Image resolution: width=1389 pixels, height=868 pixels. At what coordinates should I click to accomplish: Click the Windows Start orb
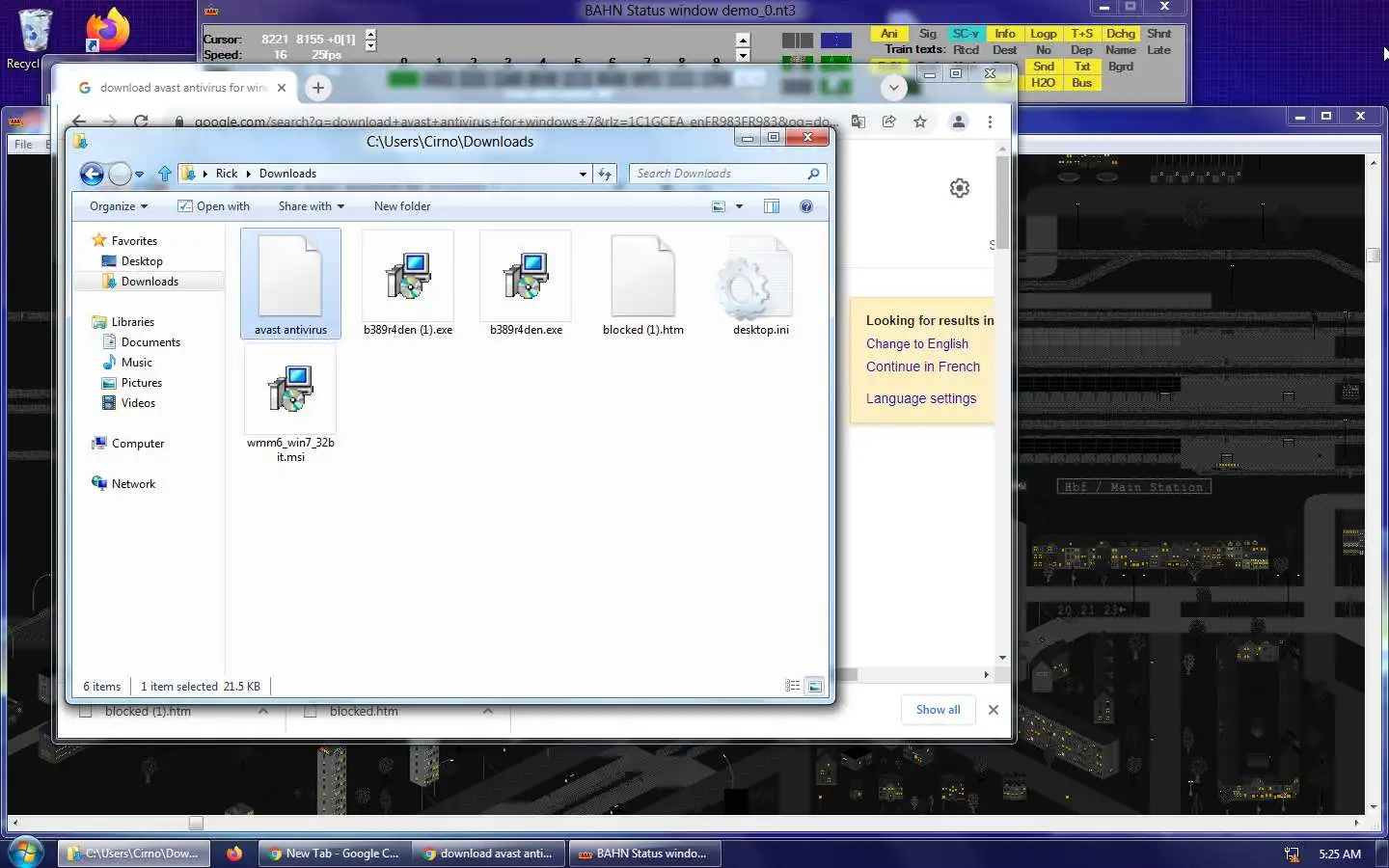[x=26, y=853]
